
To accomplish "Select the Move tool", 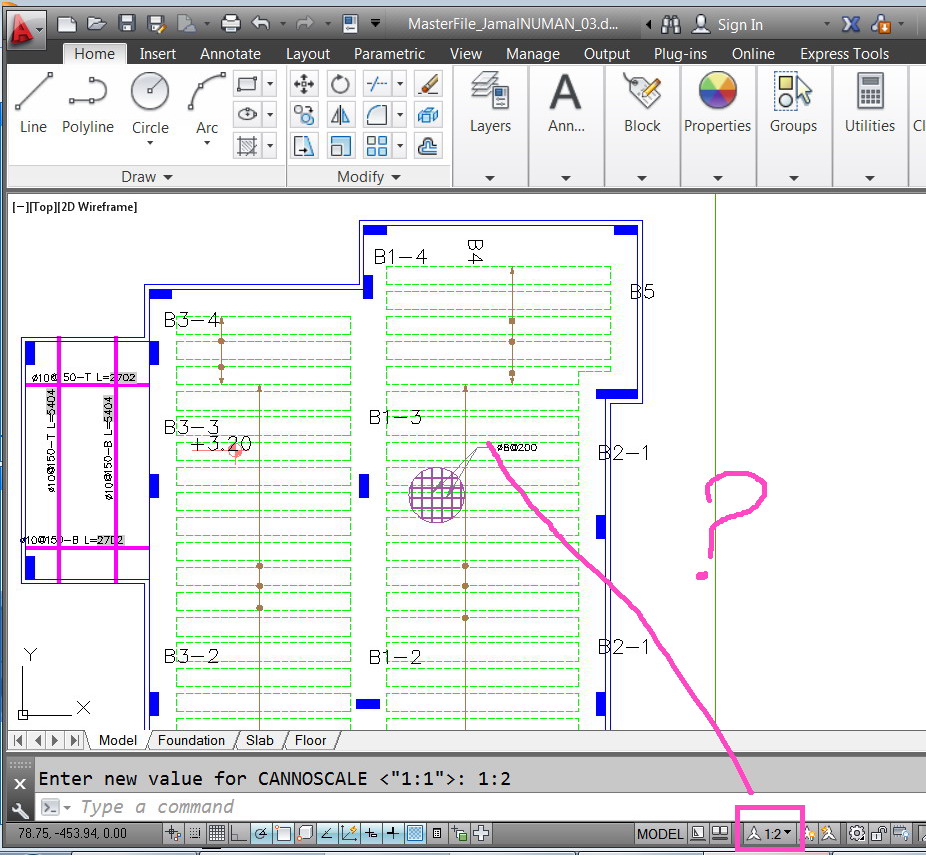I will tap(304, 84).
